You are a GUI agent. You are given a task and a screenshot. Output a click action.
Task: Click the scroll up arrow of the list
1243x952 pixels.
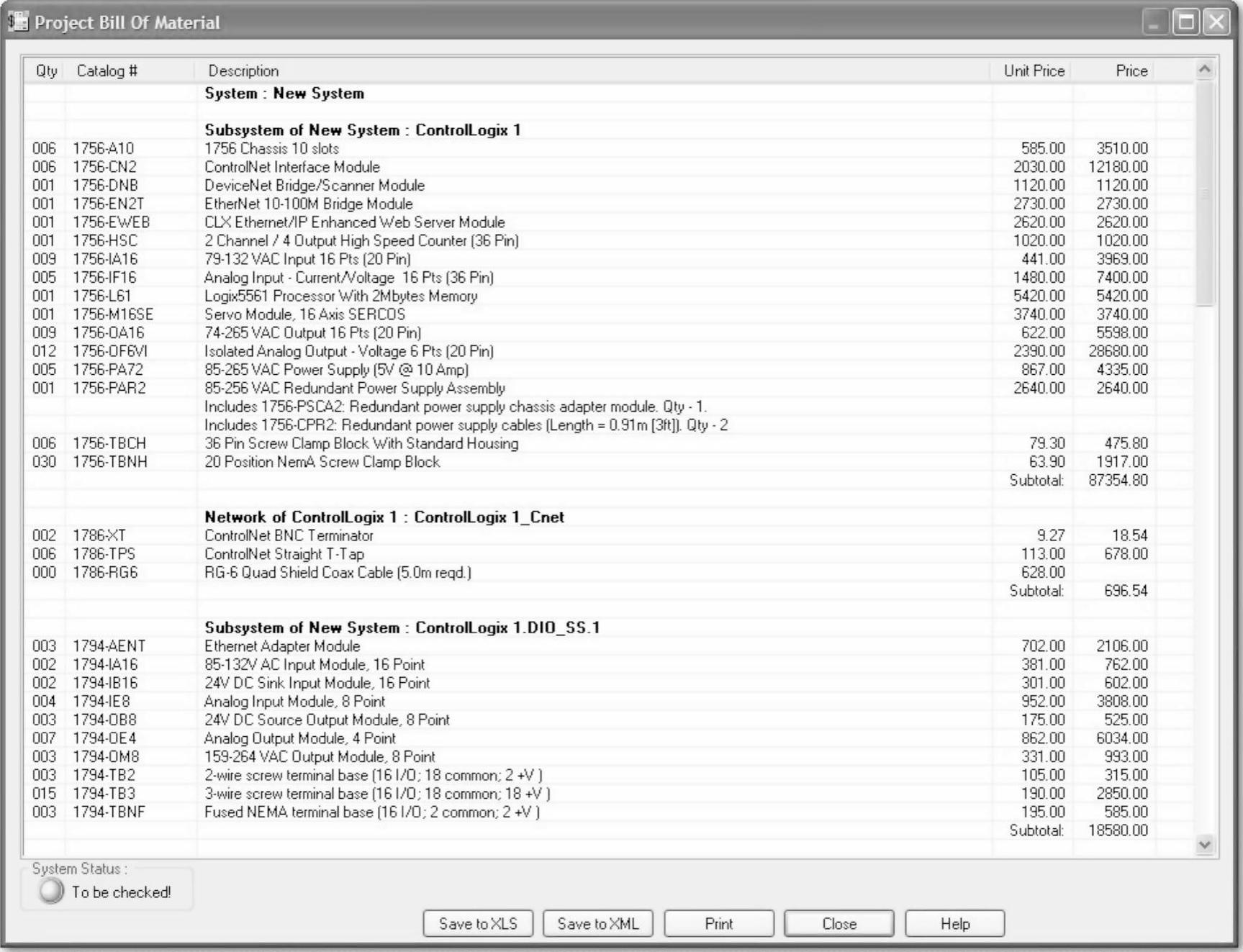coord(1205,70)
